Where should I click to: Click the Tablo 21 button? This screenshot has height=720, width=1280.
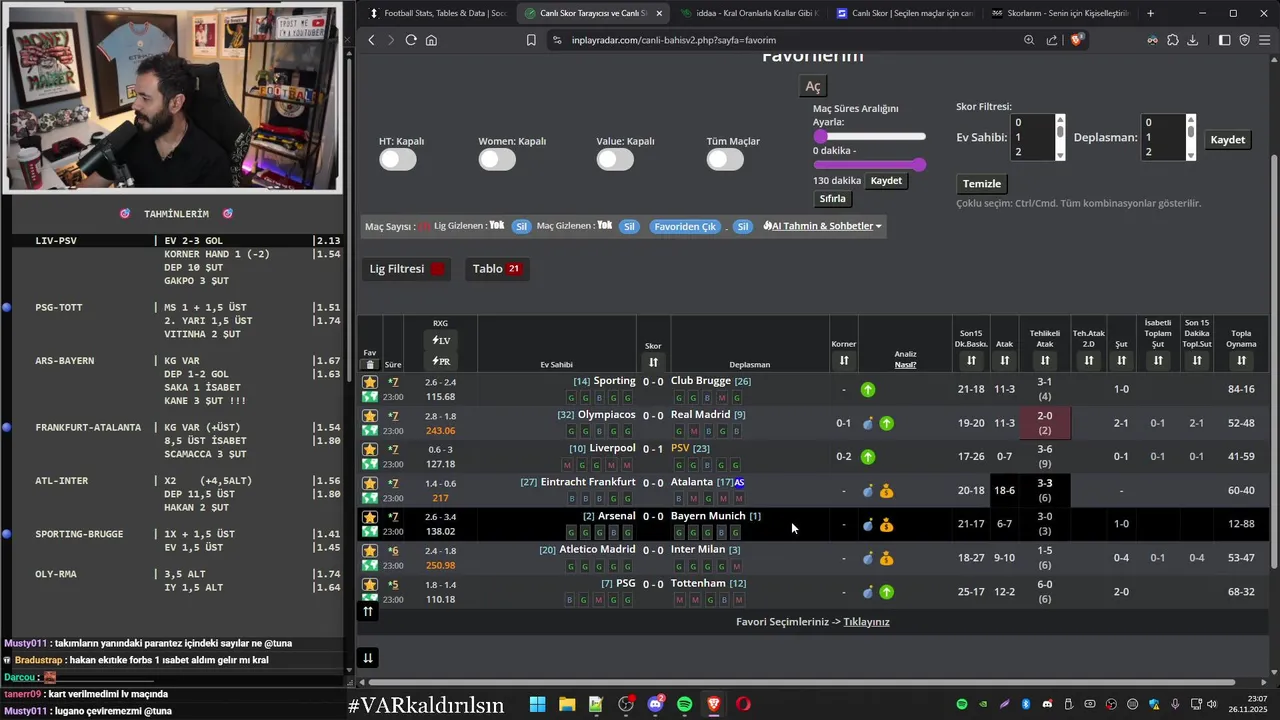[497, 269]
